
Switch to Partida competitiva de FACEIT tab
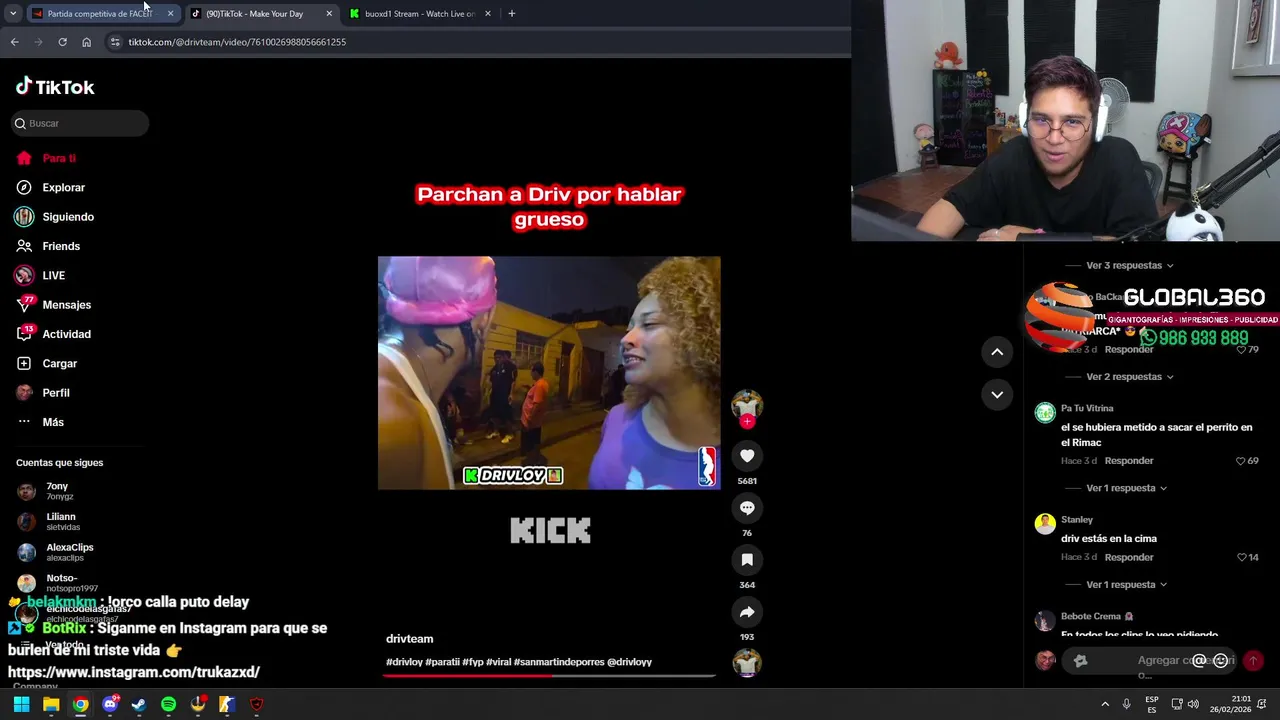(100, 14)
